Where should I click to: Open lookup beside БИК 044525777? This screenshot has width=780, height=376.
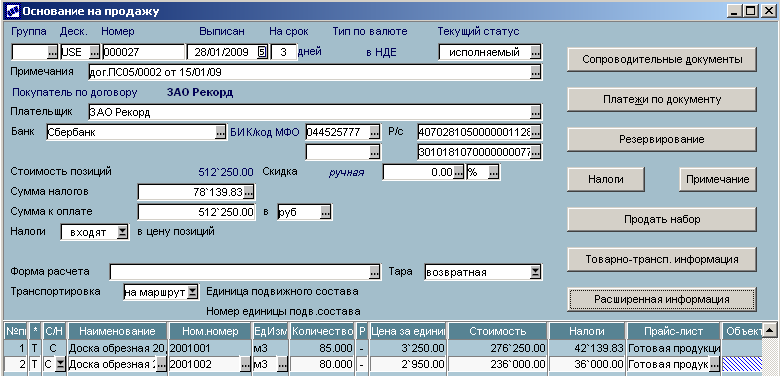(374, 133)
